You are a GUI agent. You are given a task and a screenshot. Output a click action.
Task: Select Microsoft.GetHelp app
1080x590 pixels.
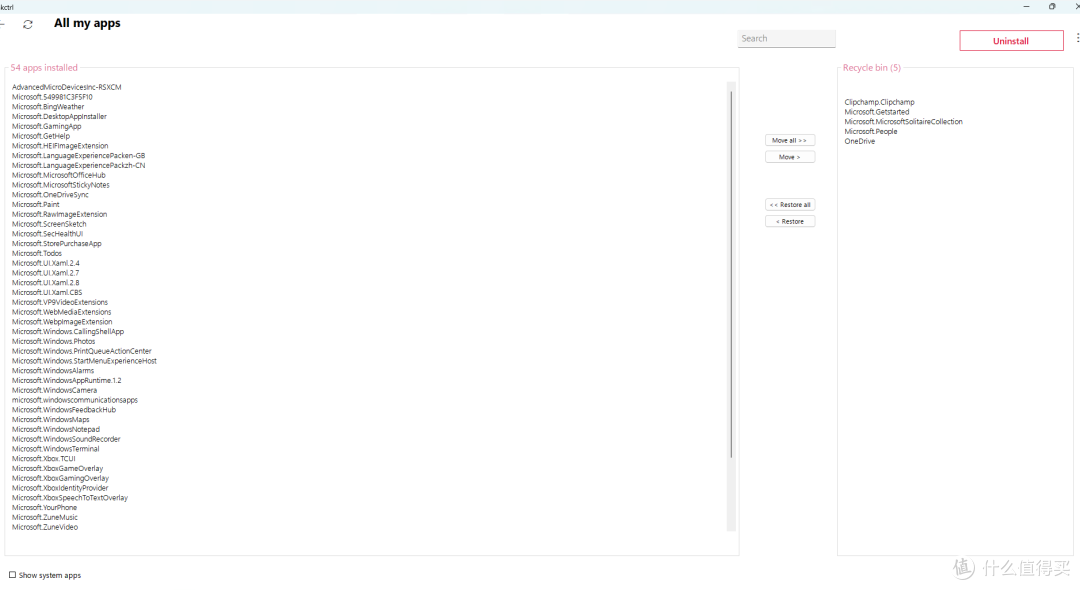pyautogui.click(x=41, y=136)
